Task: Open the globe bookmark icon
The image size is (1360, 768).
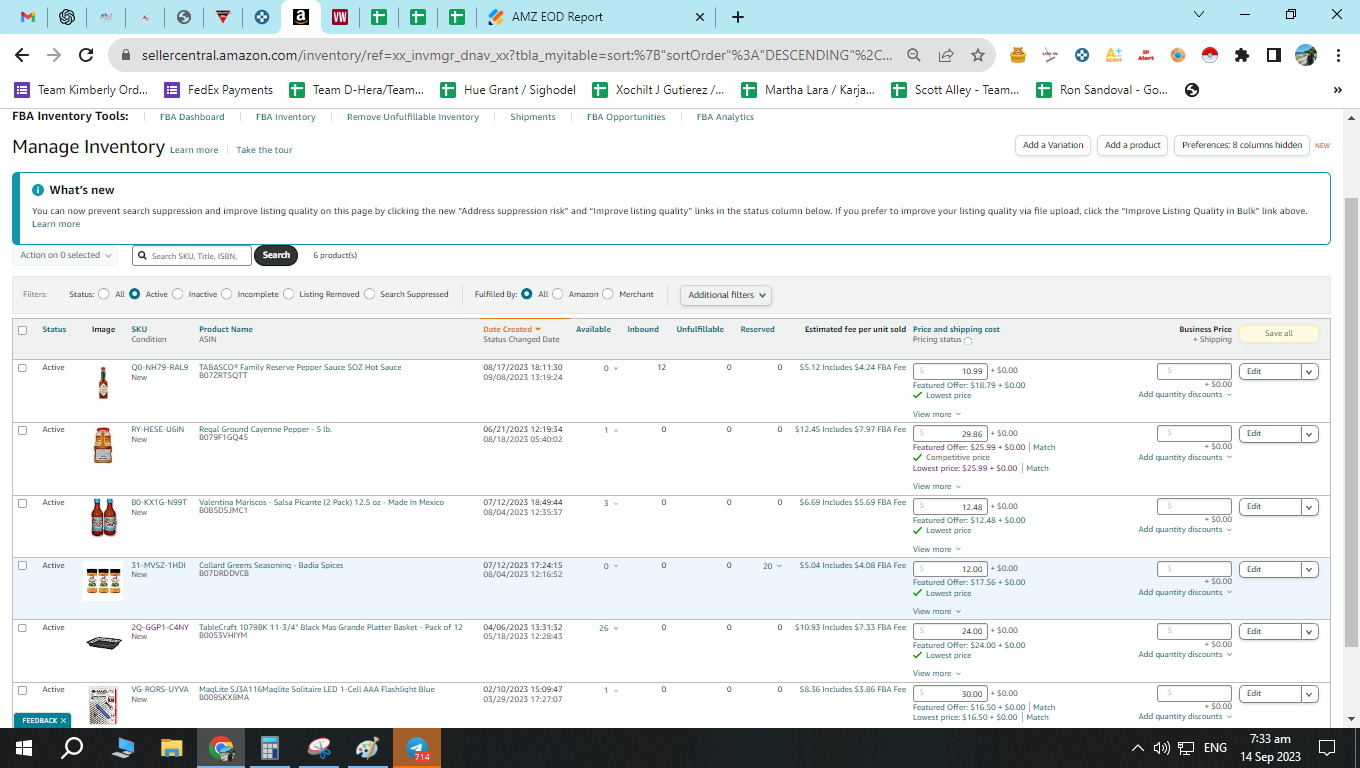Action: point(1192,90)
